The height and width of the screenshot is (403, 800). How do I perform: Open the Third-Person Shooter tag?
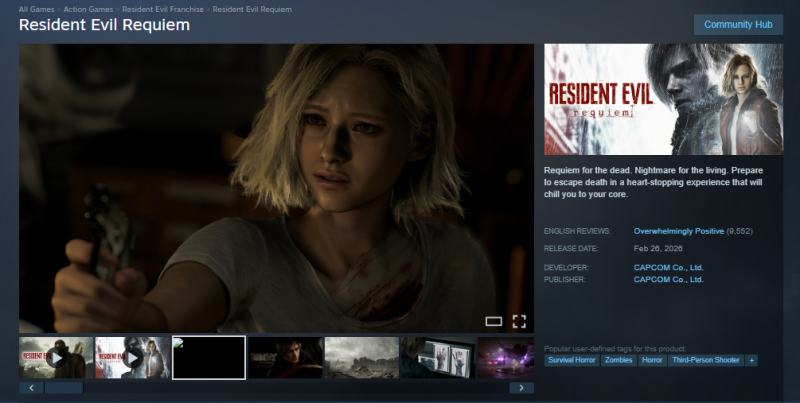(706, 360)
